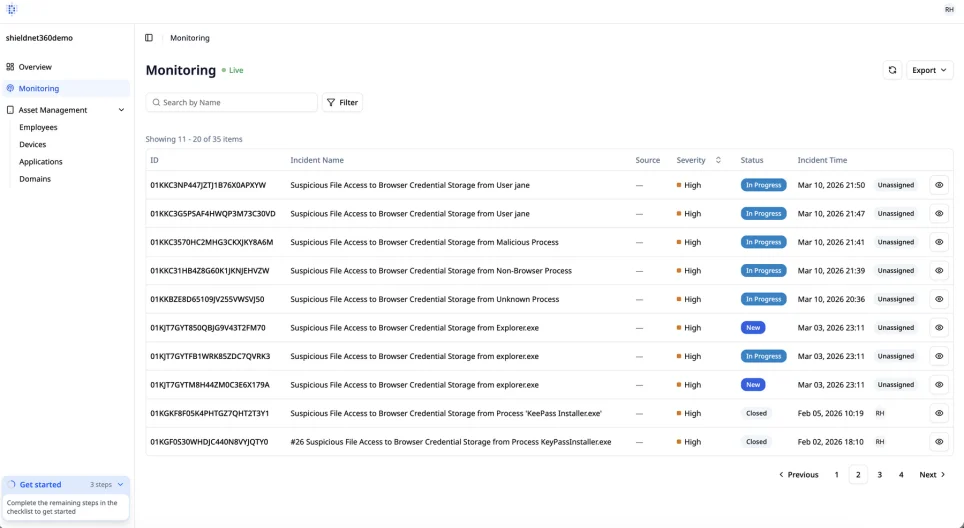
Task: Click the search magnifier icon
Action: [156, 103]
